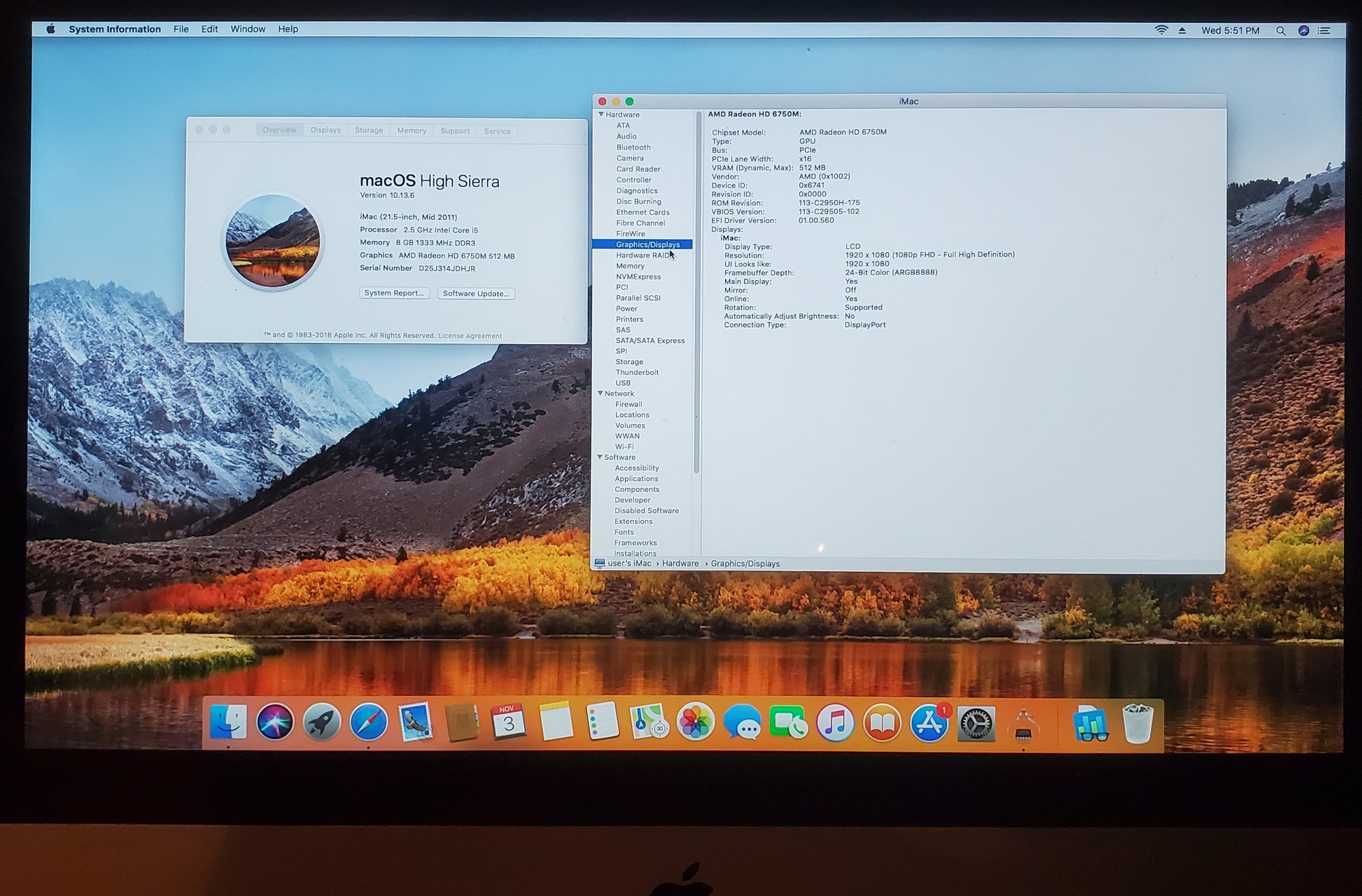Open the File menu

181,29
